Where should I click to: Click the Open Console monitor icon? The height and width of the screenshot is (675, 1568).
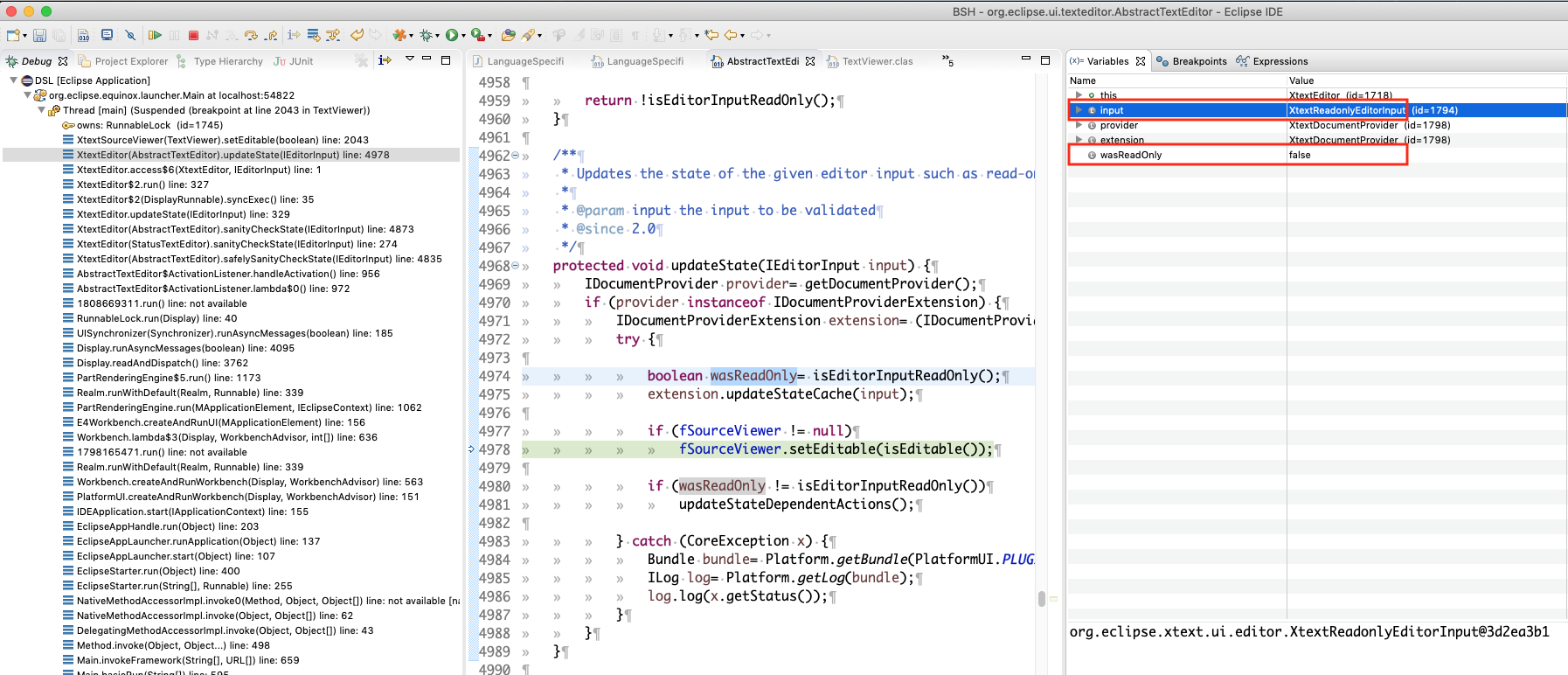click(x=107, y=35)
